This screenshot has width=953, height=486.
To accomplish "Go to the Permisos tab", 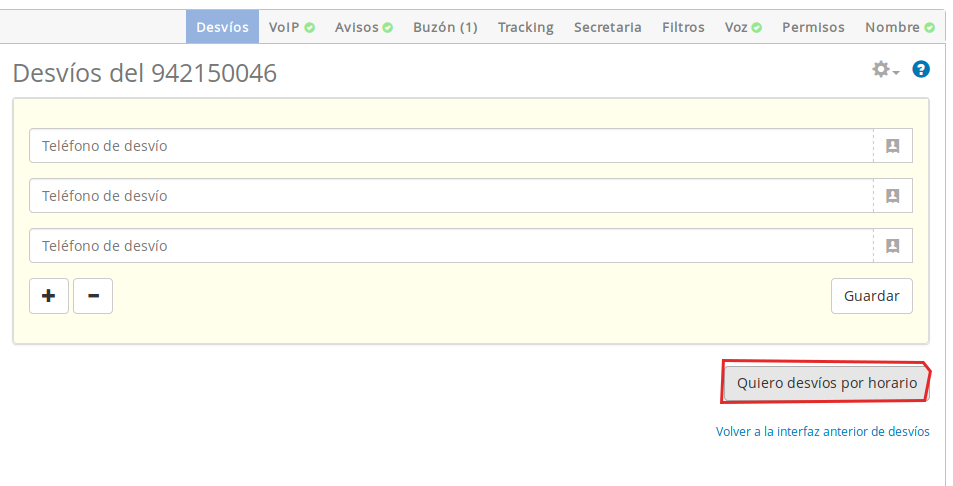I will click(813, 27).
